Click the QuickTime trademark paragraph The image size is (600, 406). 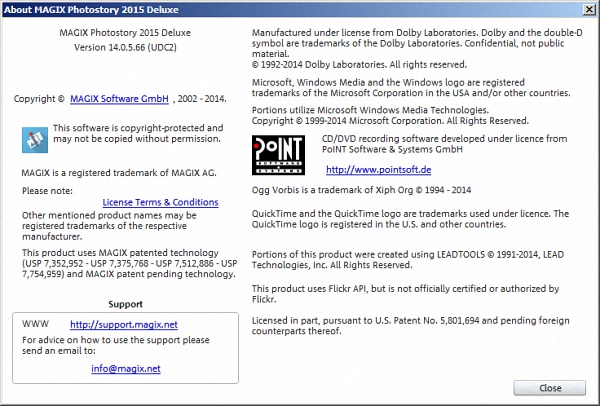(410, 219)
